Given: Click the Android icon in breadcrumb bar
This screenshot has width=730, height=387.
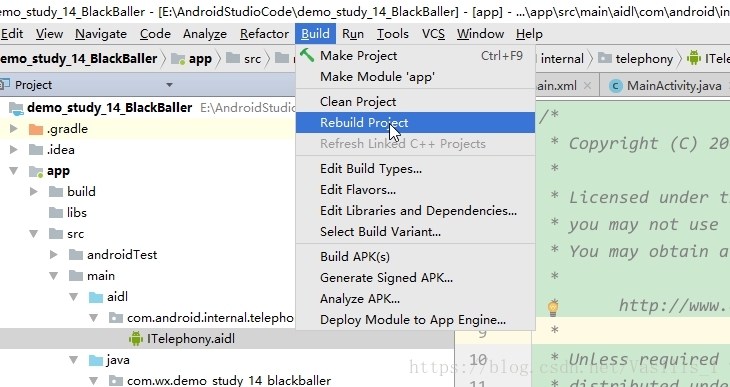Looking at the screenshot, I should [x=694, y=58].
